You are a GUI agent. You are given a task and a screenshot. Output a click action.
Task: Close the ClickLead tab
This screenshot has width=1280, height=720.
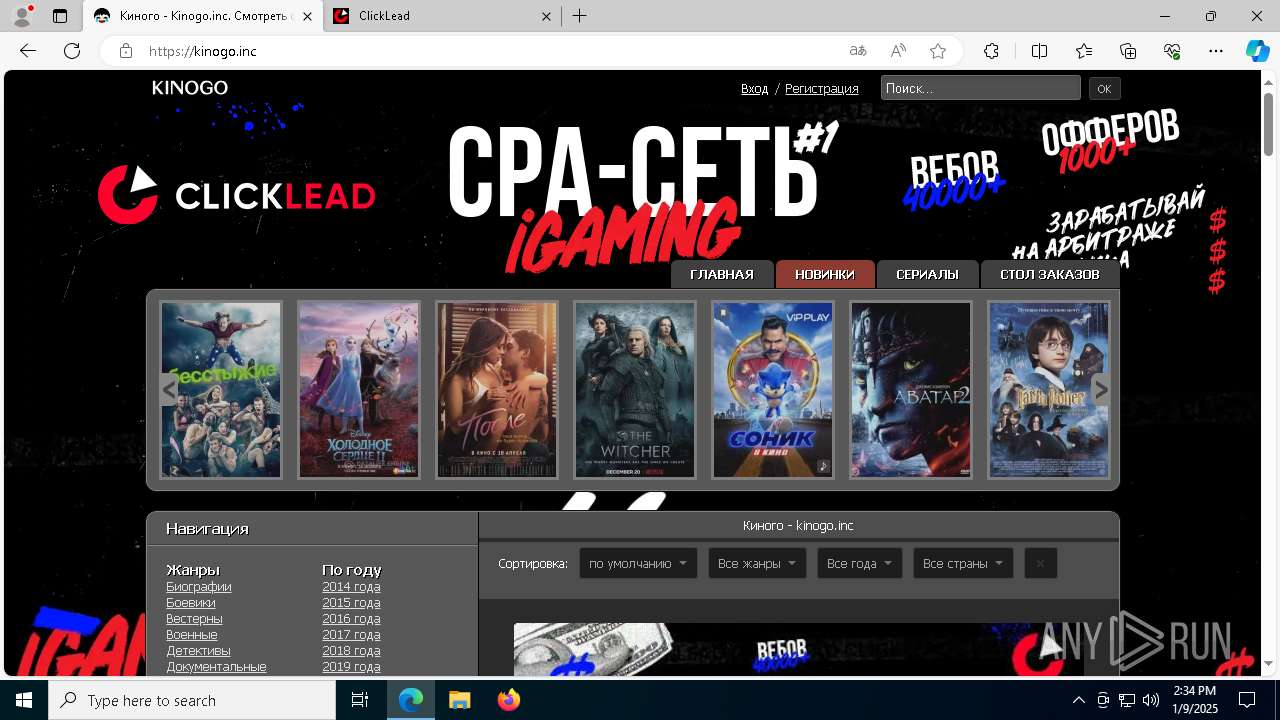point(547,16)
